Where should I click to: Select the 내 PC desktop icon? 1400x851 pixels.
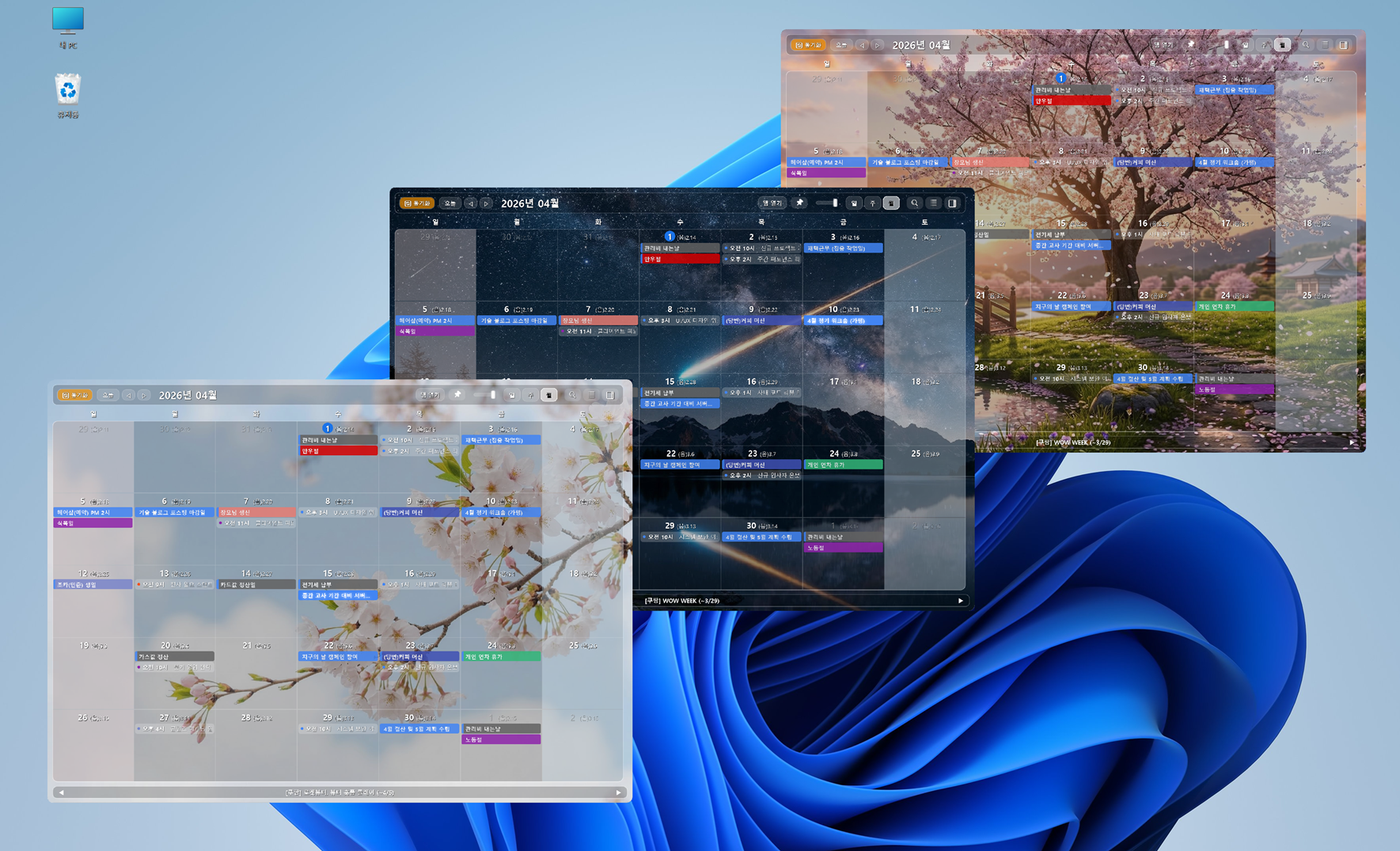pos(68,28)
